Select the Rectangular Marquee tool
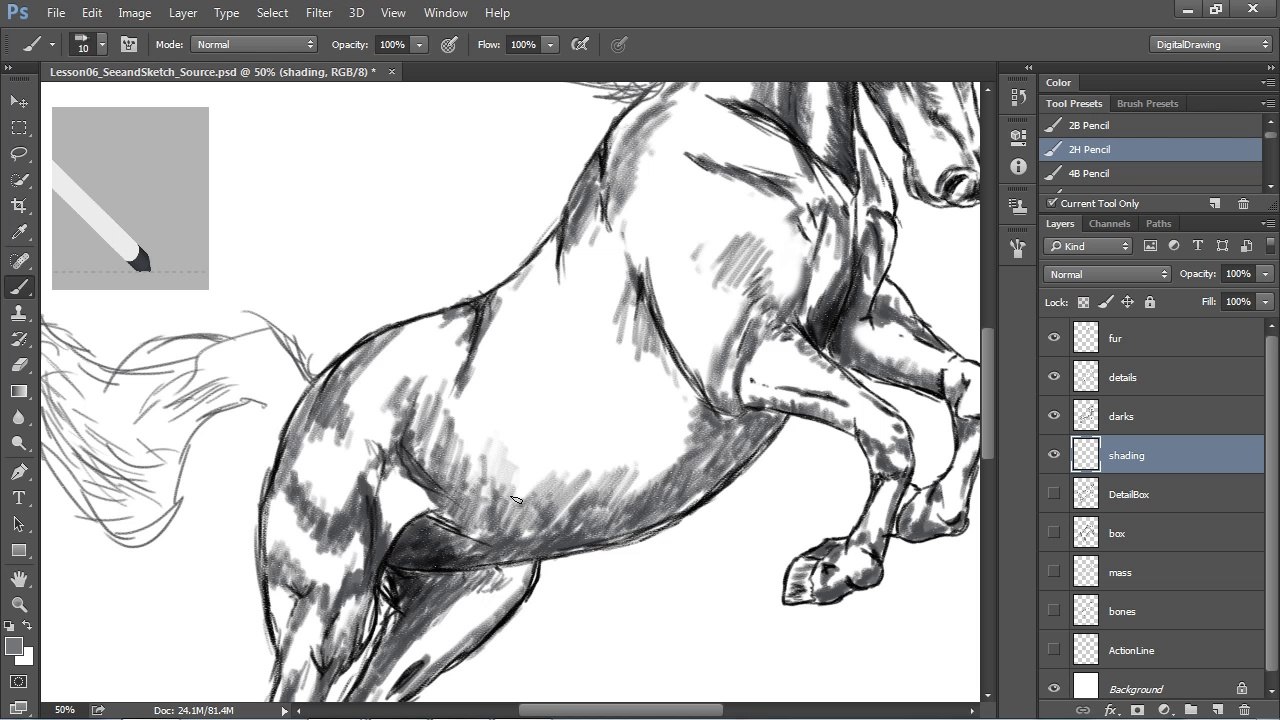The image size is (1280, 720). click(19, 128)
